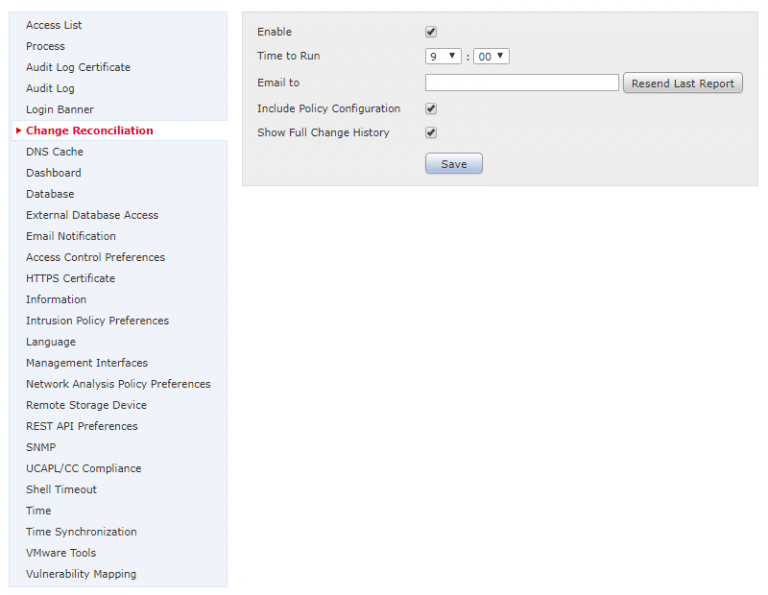This screenshot has width=768, height=595.
Task: Select External Database Access
Action: tap(92, 215)
